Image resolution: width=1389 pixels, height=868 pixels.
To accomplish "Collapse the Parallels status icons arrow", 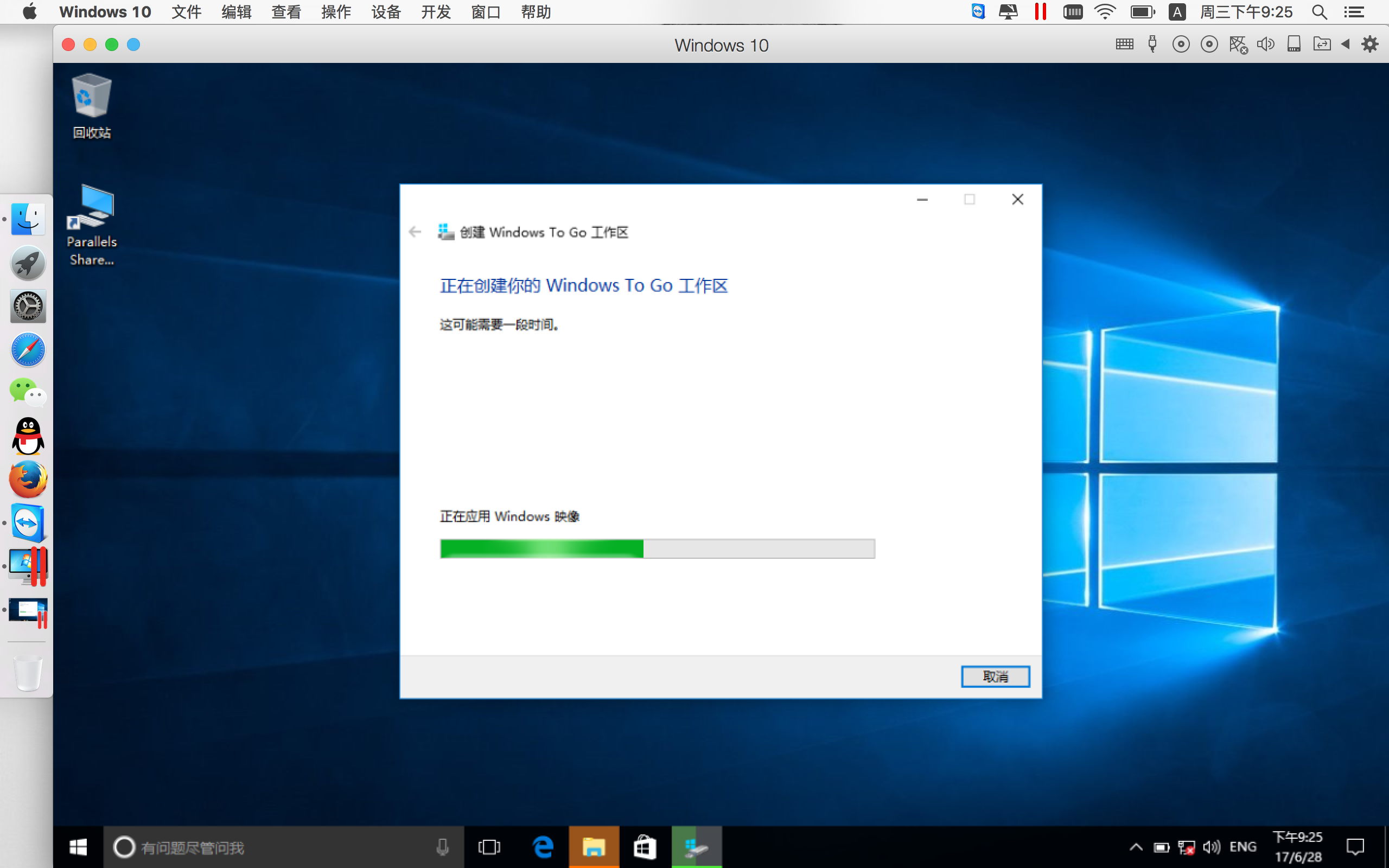I will tap(1346, 44).
